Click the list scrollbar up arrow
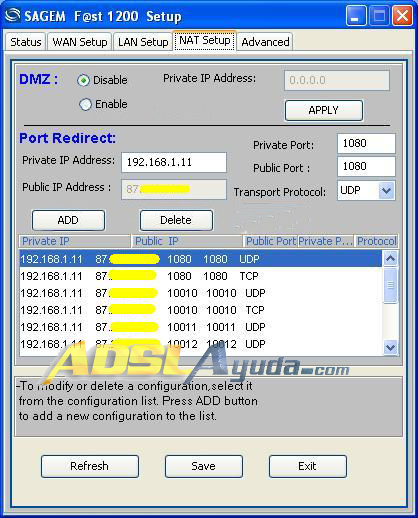Image resolution: width=418 pixels, height=518 pixels. [x=390, y=258]
